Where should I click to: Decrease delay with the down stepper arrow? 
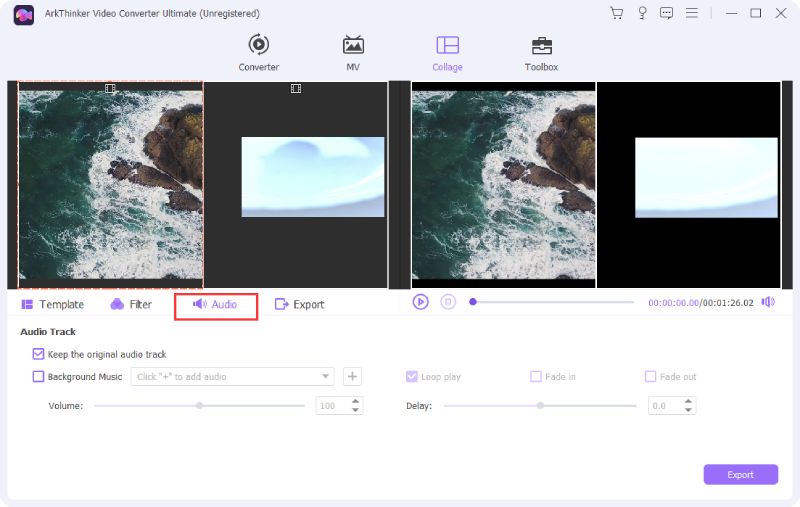[x=688, y=410]
